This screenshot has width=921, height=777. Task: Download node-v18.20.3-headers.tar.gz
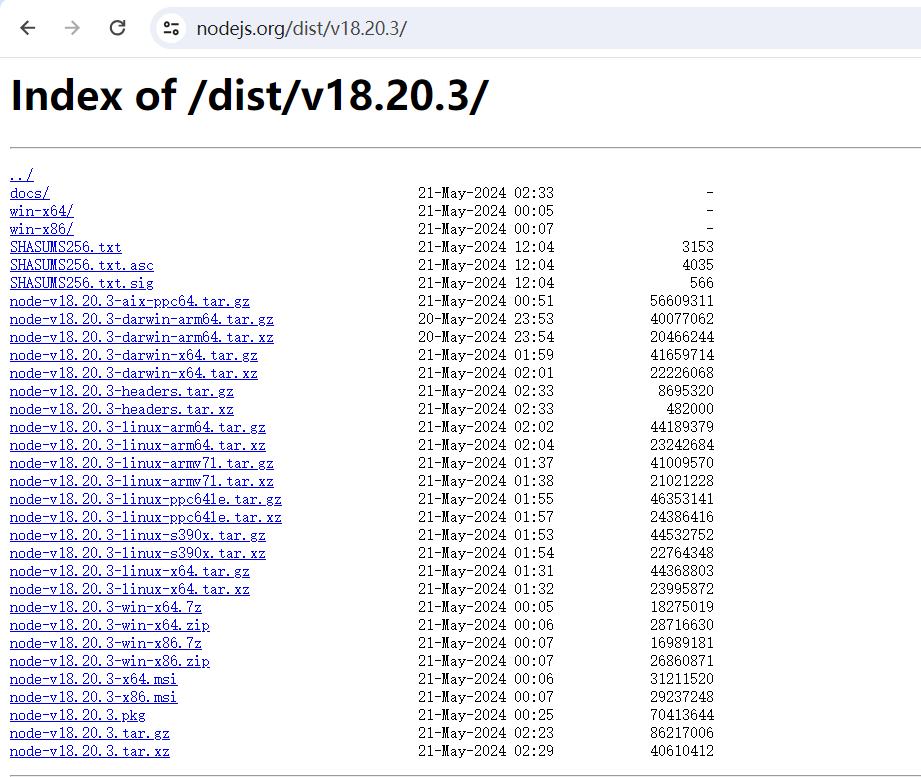pos(122,391)
